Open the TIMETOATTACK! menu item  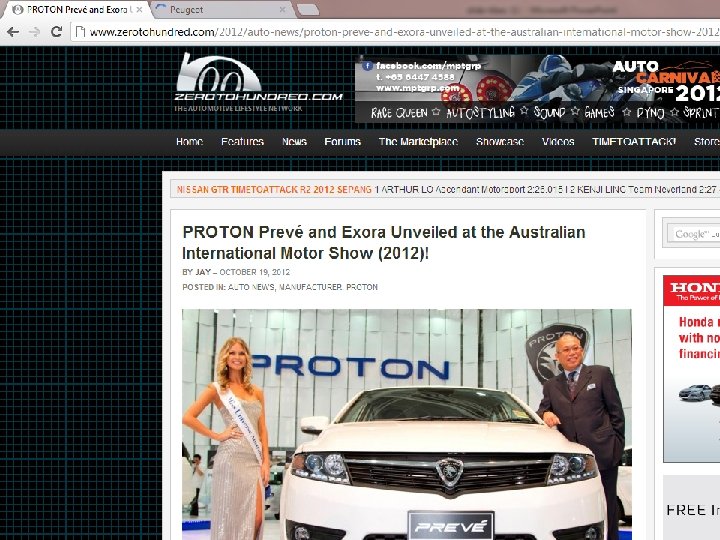click(634, 141)
